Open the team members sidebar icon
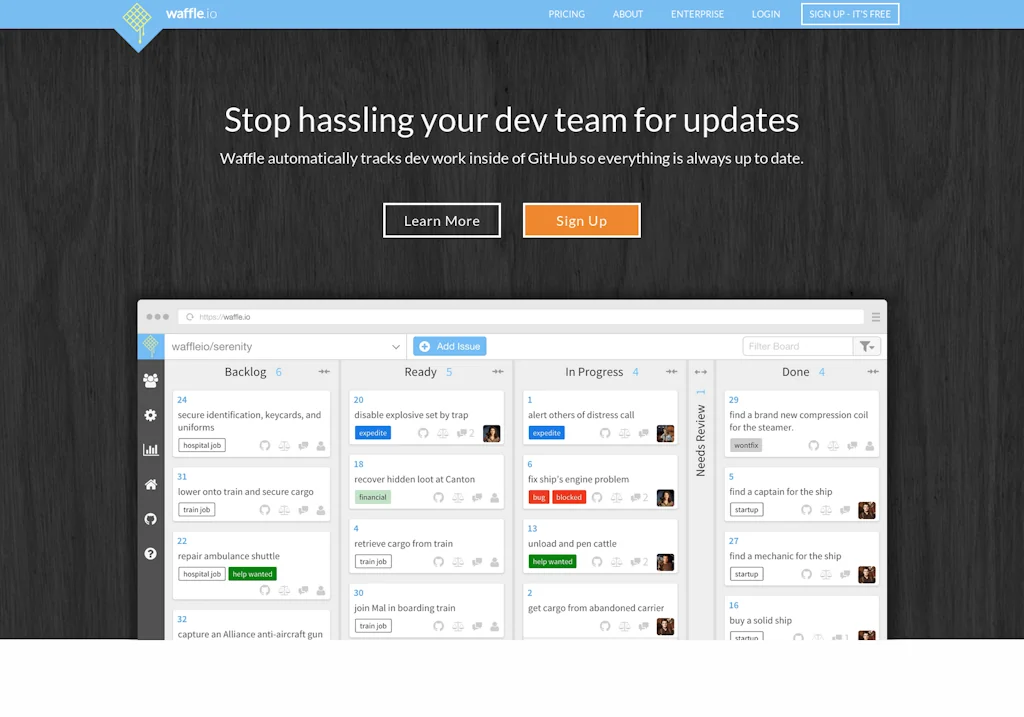 (151, 380)
